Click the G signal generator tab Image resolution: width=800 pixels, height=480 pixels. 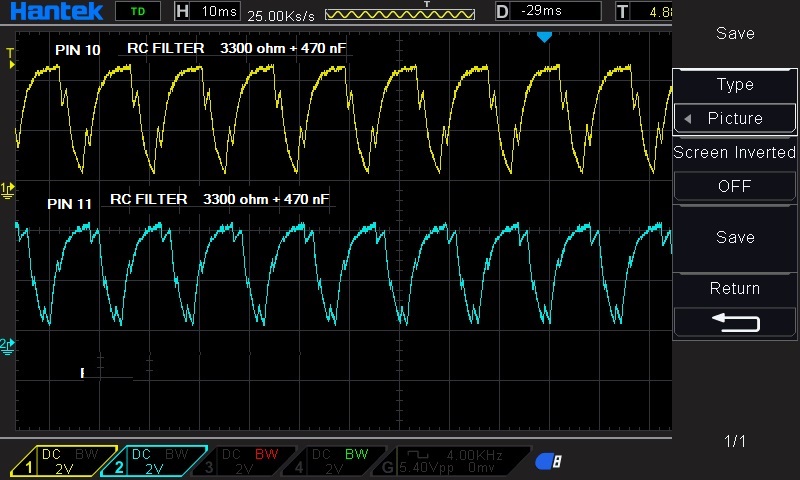coord(452,462)
